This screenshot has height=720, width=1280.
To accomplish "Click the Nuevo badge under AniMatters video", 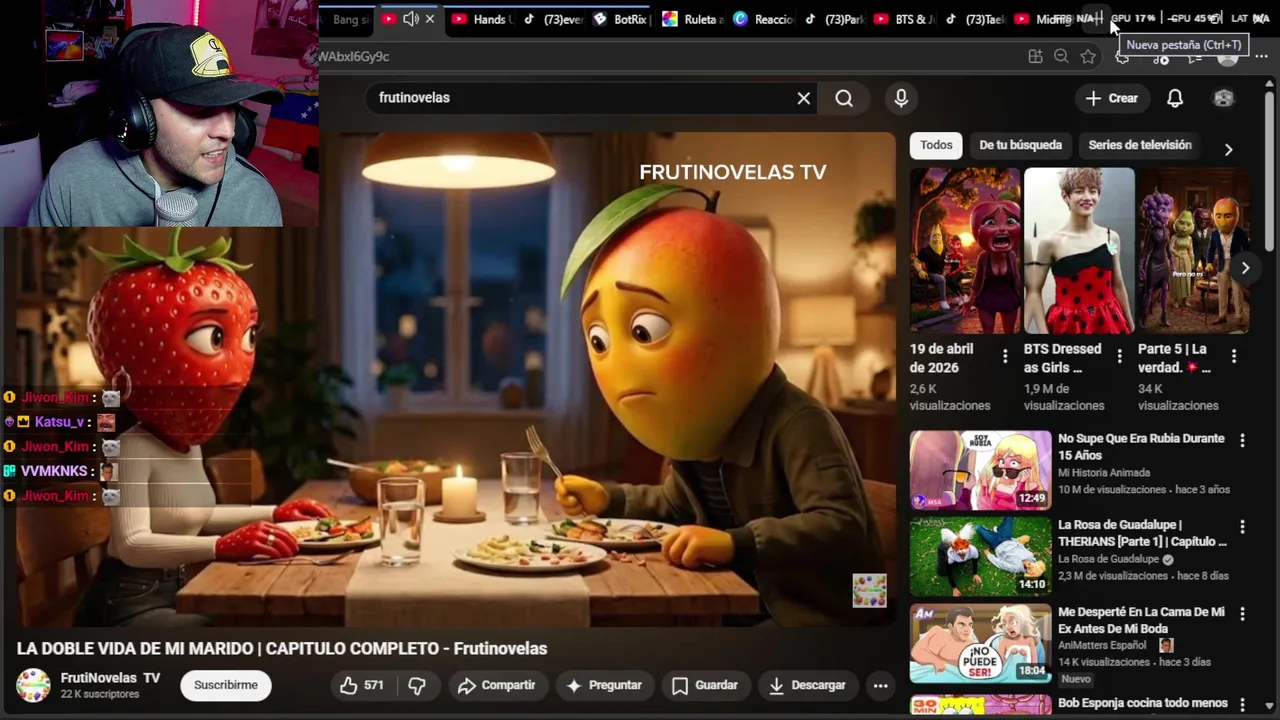I will 1075,679.
